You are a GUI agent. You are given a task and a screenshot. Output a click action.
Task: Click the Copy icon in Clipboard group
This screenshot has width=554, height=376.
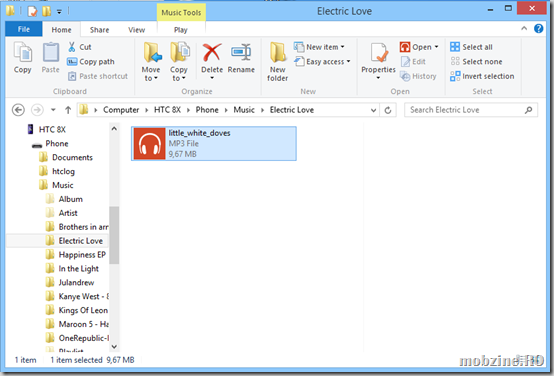tap(23, 57)
